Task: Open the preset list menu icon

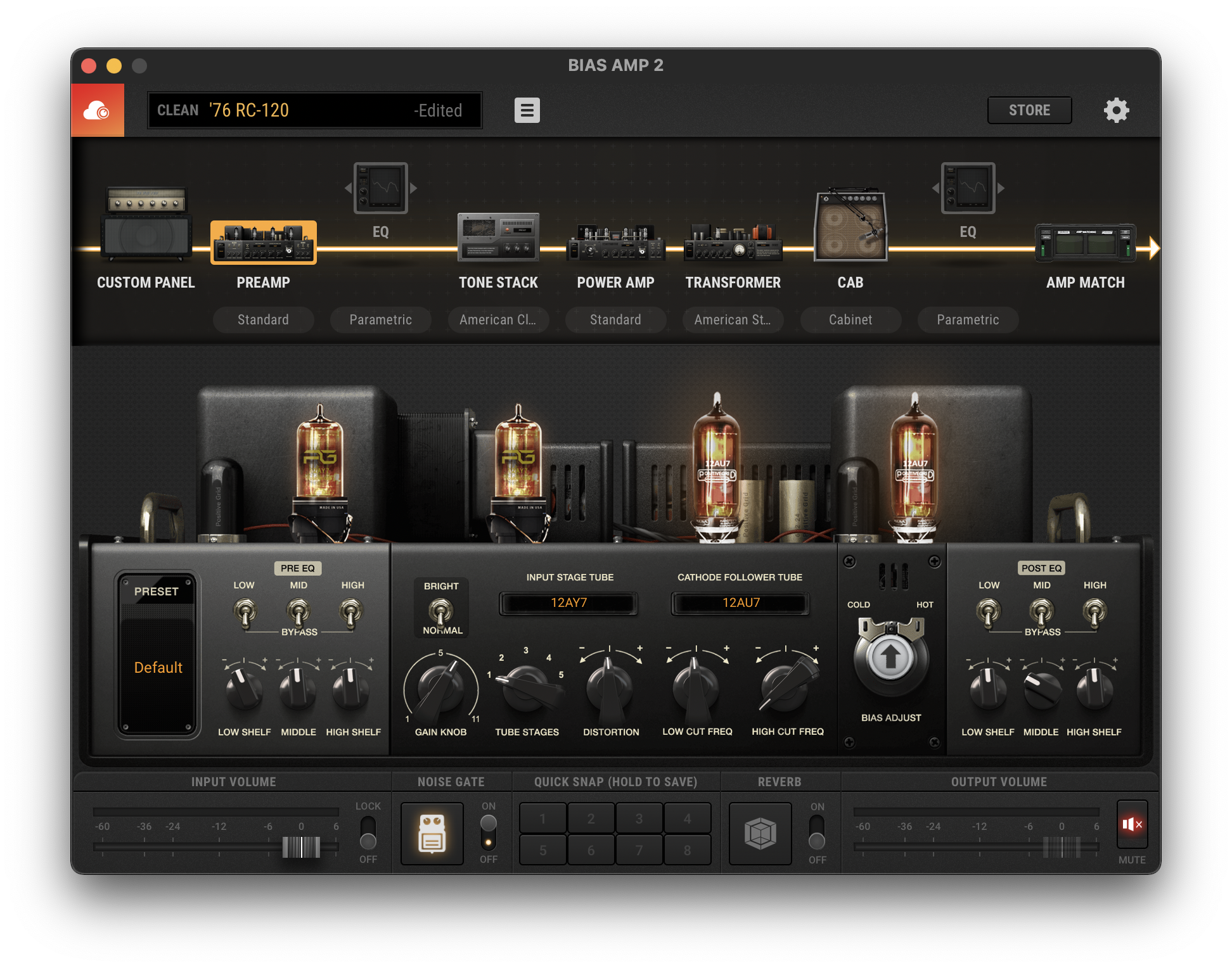Action: [x=527, y=110]
